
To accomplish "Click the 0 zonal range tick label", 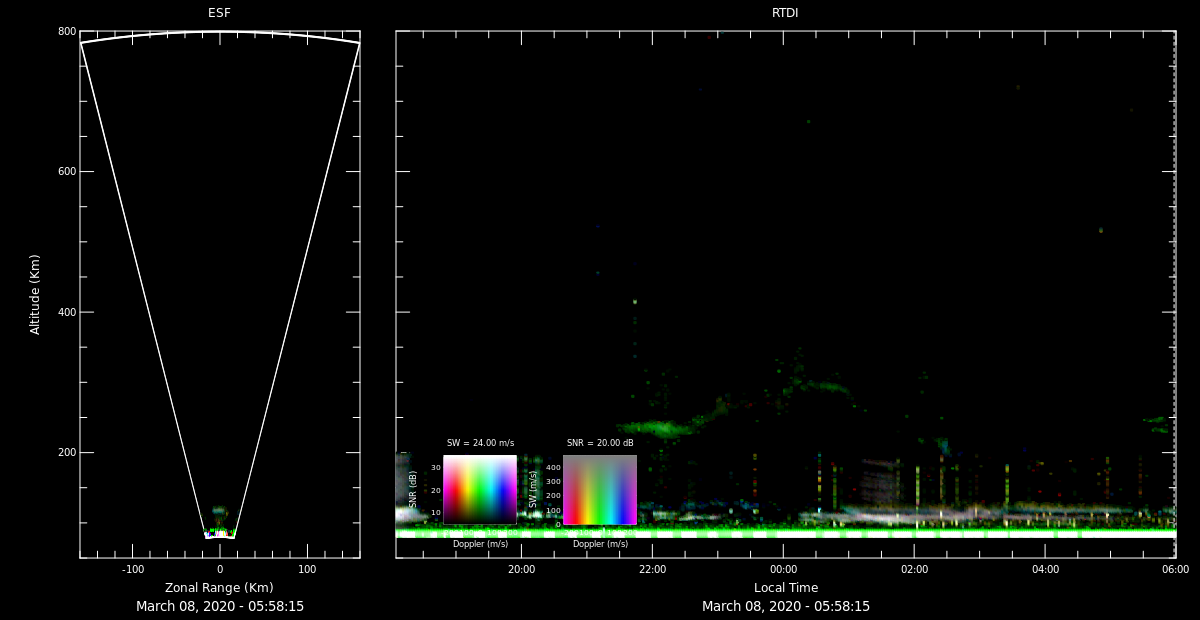I will [x=220, y=570].
